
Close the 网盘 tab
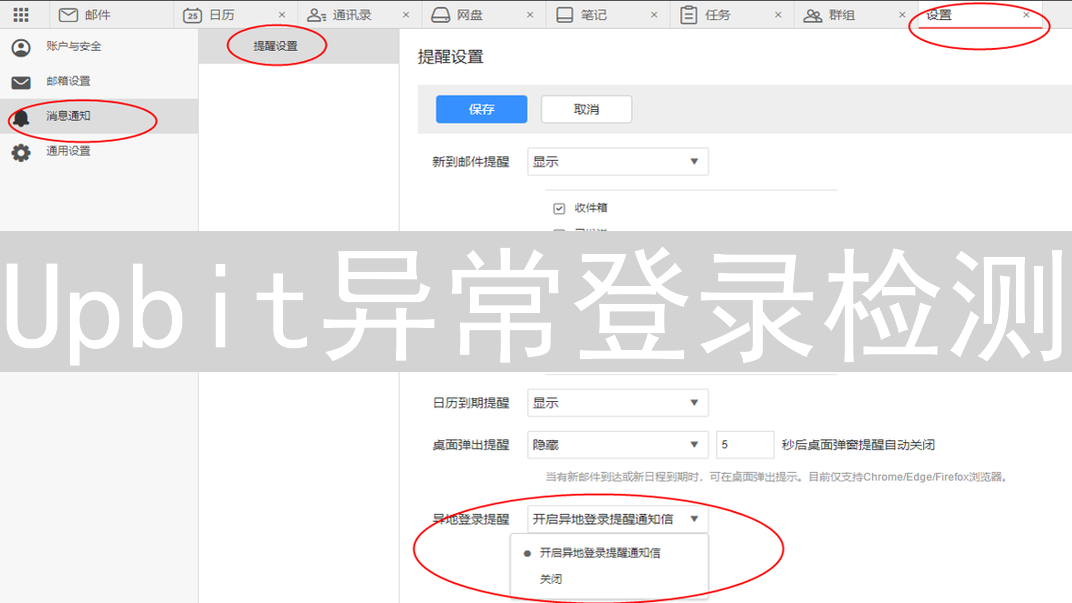pos(530,15)
